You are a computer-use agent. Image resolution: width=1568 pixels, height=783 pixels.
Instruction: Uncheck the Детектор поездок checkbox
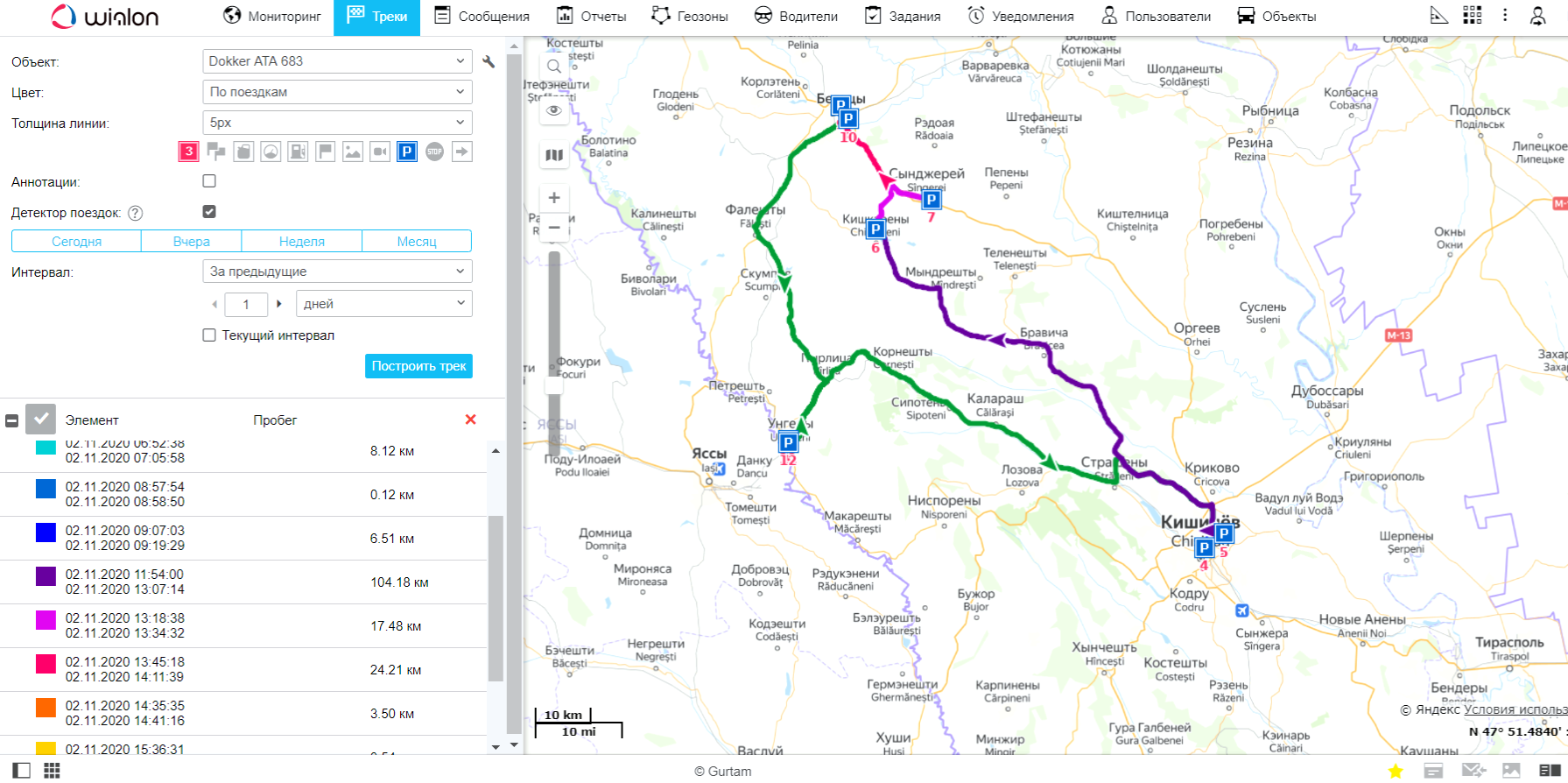209,212
